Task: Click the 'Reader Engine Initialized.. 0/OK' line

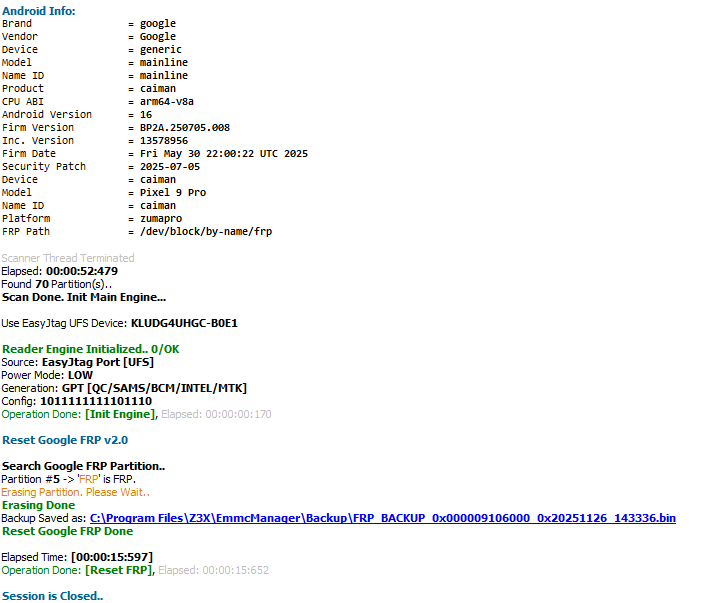Action: click(90, 349)
